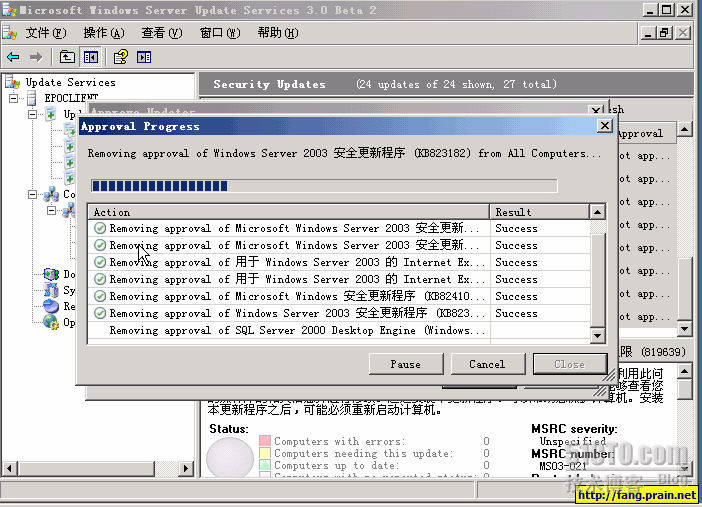Select first Microsoft Windows Server 2003 安全更新 row
The height and width of the screenshot is (507, 702).
(339, 228)
